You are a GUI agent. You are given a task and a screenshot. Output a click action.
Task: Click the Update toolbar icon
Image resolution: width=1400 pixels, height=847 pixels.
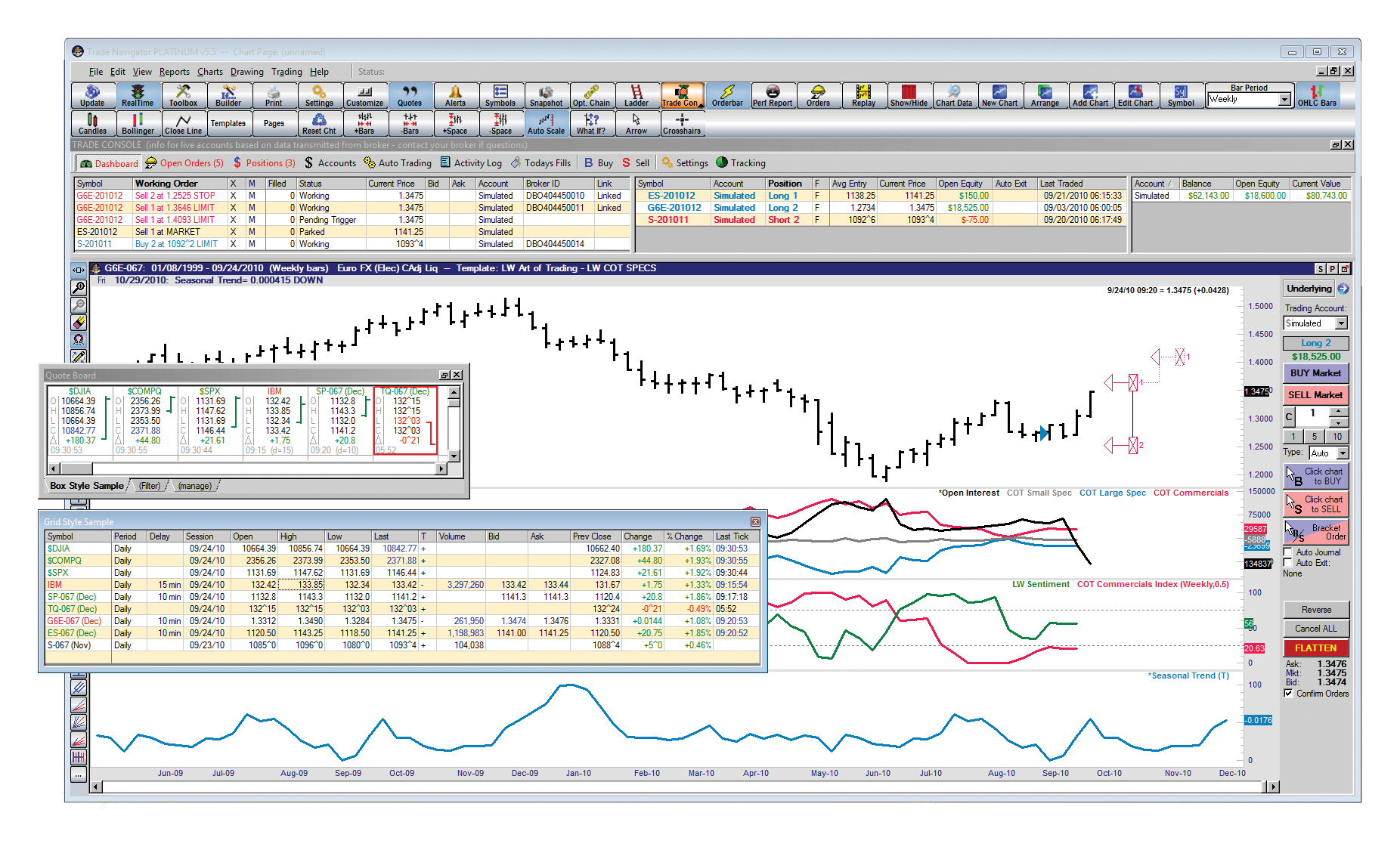[x=92, y=96]
